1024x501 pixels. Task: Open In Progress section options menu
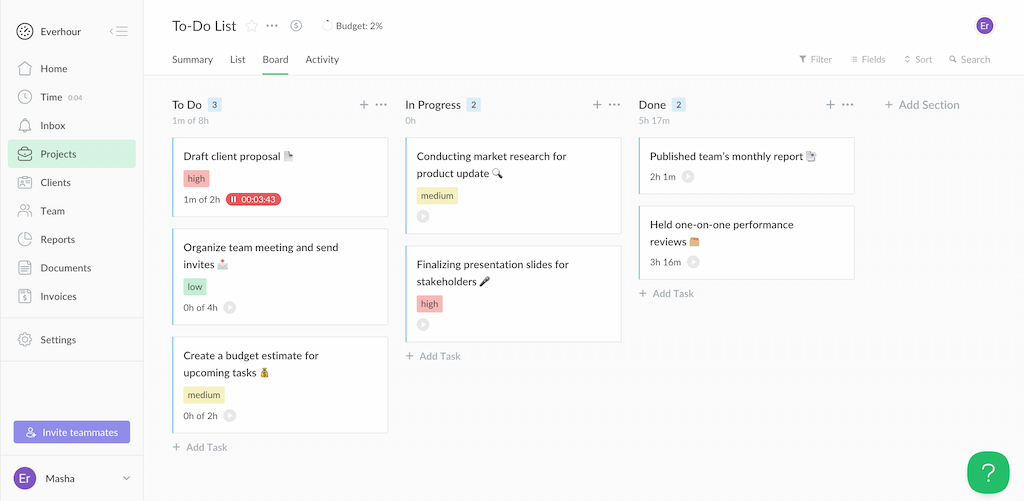615,105
